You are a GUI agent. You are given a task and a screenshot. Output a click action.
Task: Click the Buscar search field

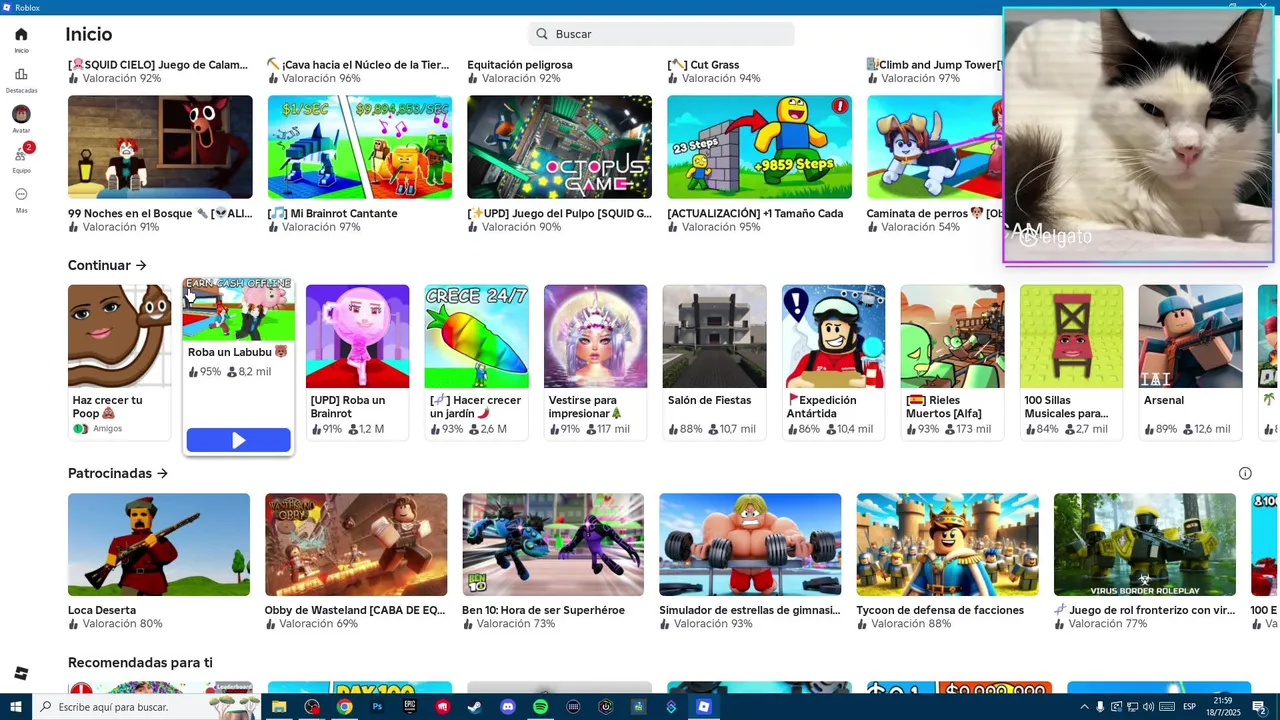pyautogui.click(x=661, y=34)
